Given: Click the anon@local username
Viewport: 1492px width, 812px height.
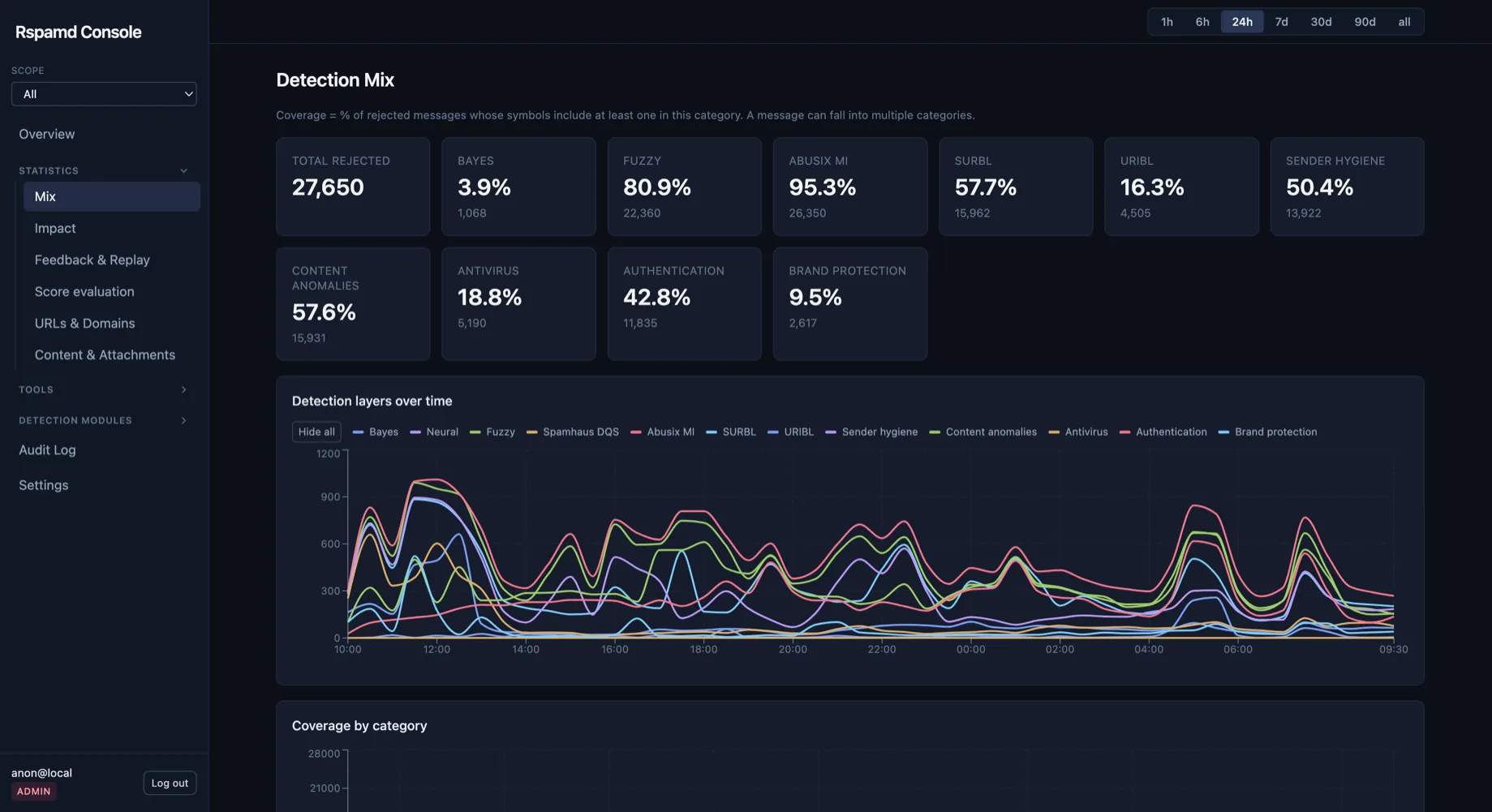Looking at the screenshot, I should pyautogui.click(x=42, y=773).
